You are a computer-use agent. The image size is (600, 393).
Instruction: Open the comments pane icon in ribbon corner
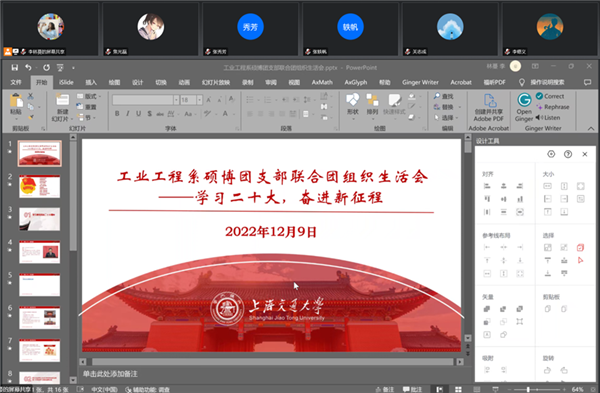click(587, 82)
